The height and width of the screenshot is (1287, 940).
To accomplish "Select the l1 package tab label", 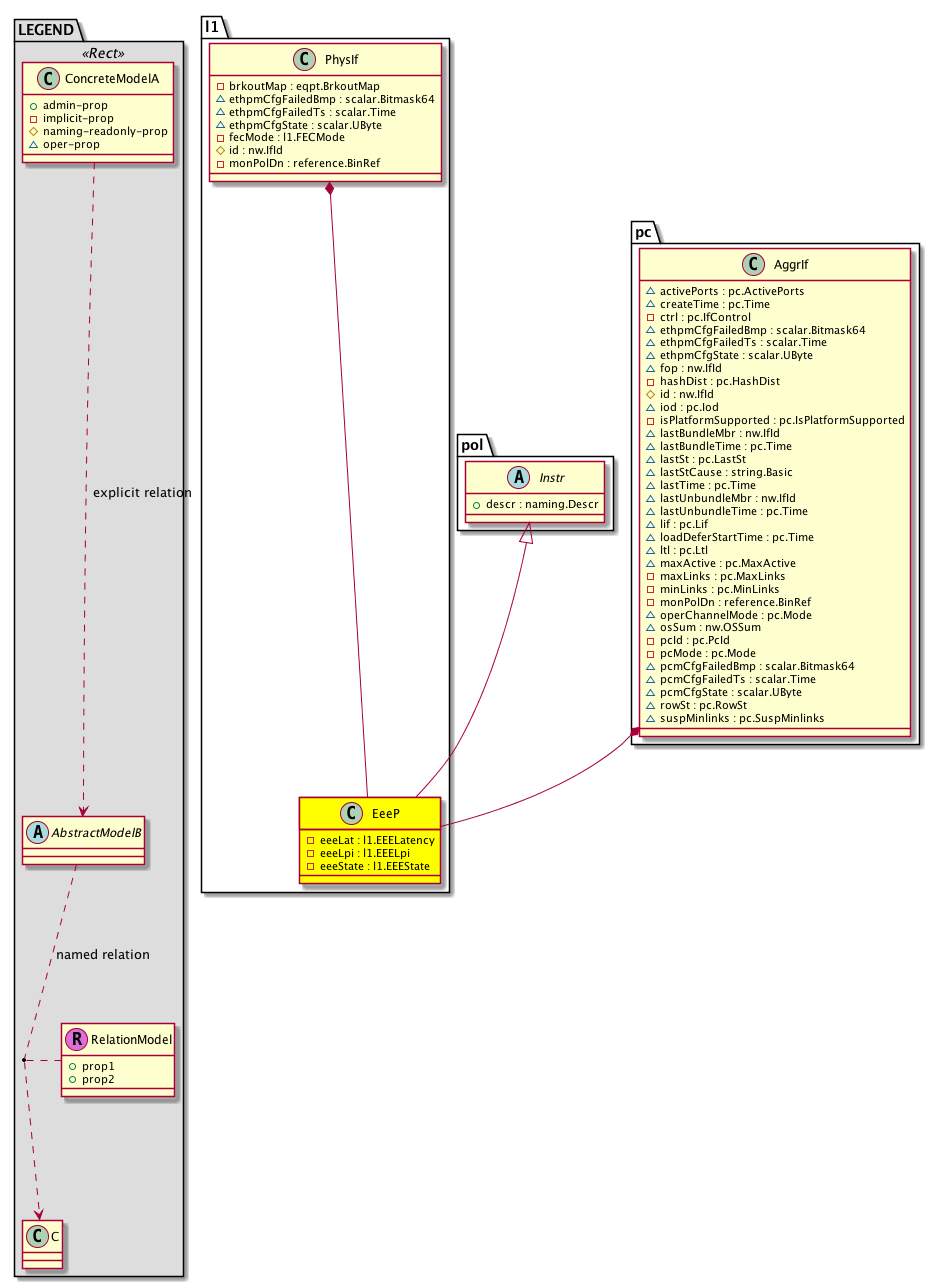I will (x=211, y=27).
